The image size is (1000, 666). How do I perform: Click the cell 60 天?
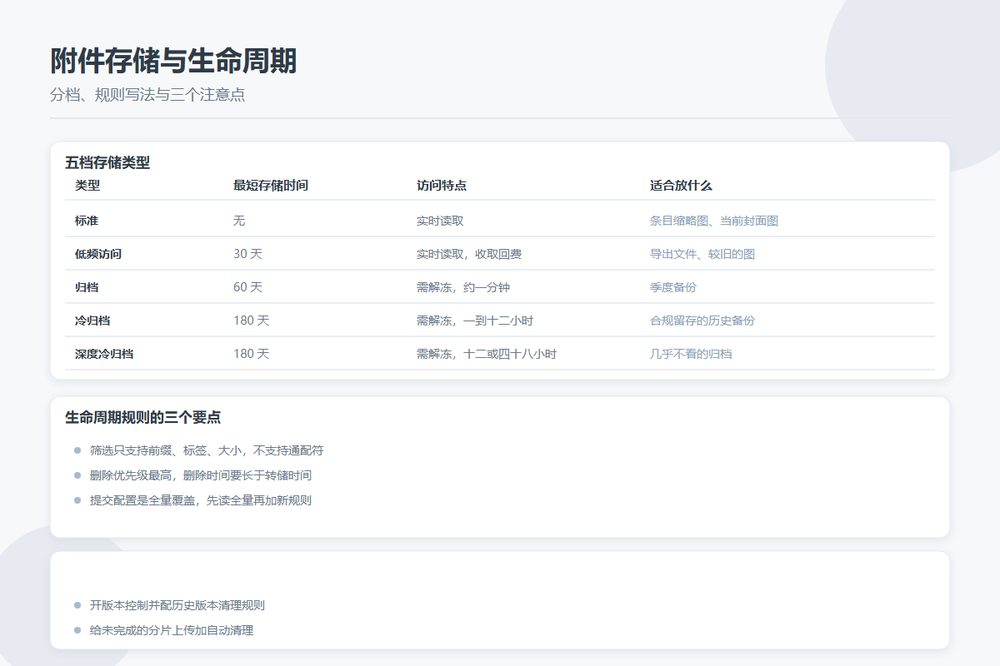point(247,287)
